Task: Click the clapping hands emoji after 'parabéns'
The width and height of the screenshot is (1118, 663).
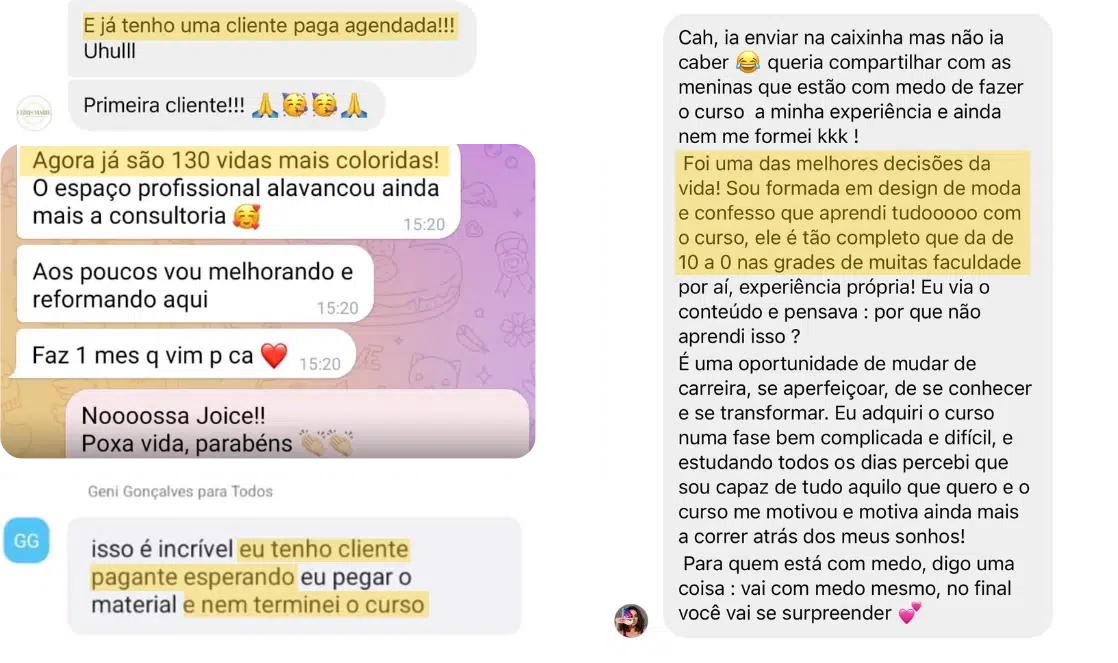Action: [x=327, y=443]
